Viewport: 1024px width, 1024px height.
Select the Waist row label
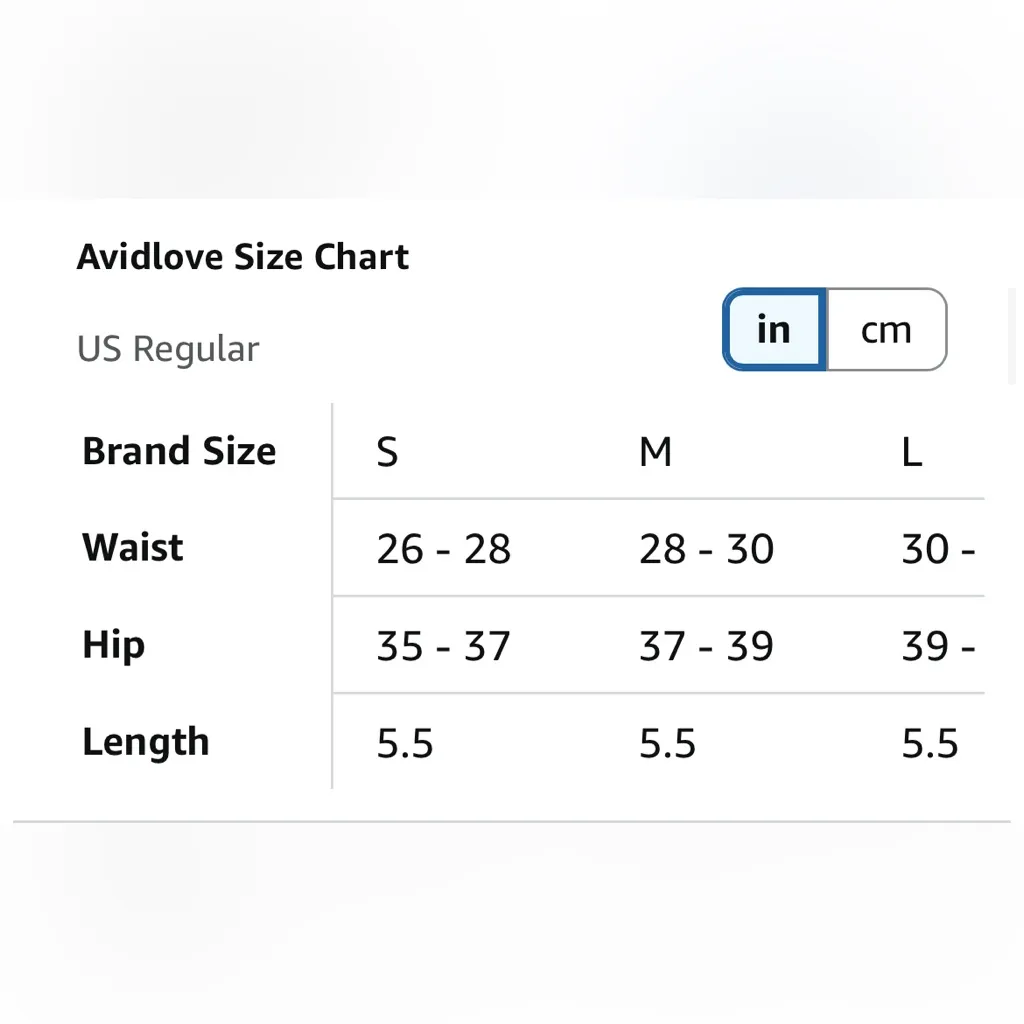point(133,548)
